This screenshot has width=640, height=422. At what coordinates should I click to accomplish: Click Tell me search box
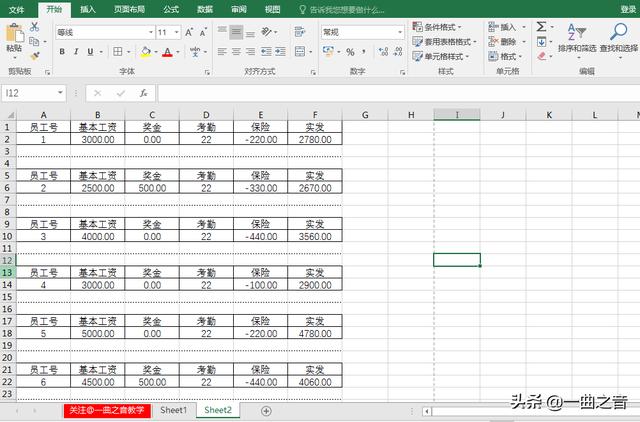click(343, 10)
